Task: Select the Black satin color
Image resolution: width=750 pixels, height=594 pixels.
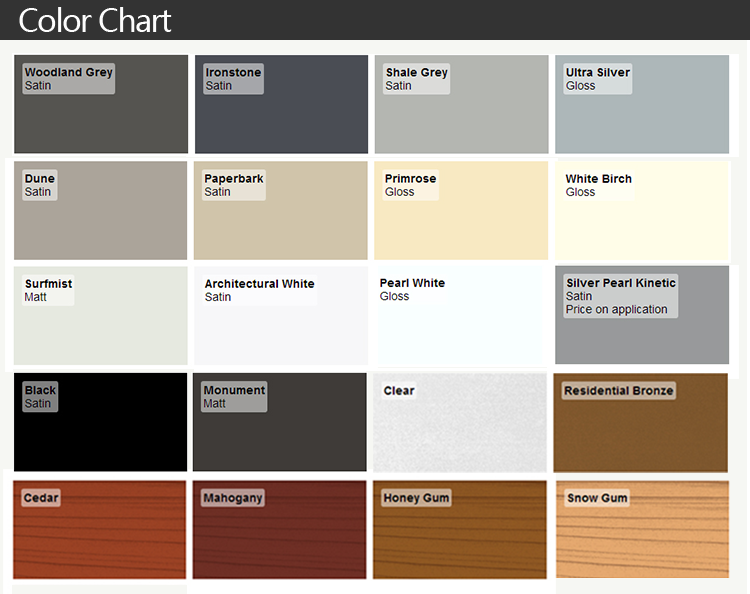Action: tap(101, 422)
